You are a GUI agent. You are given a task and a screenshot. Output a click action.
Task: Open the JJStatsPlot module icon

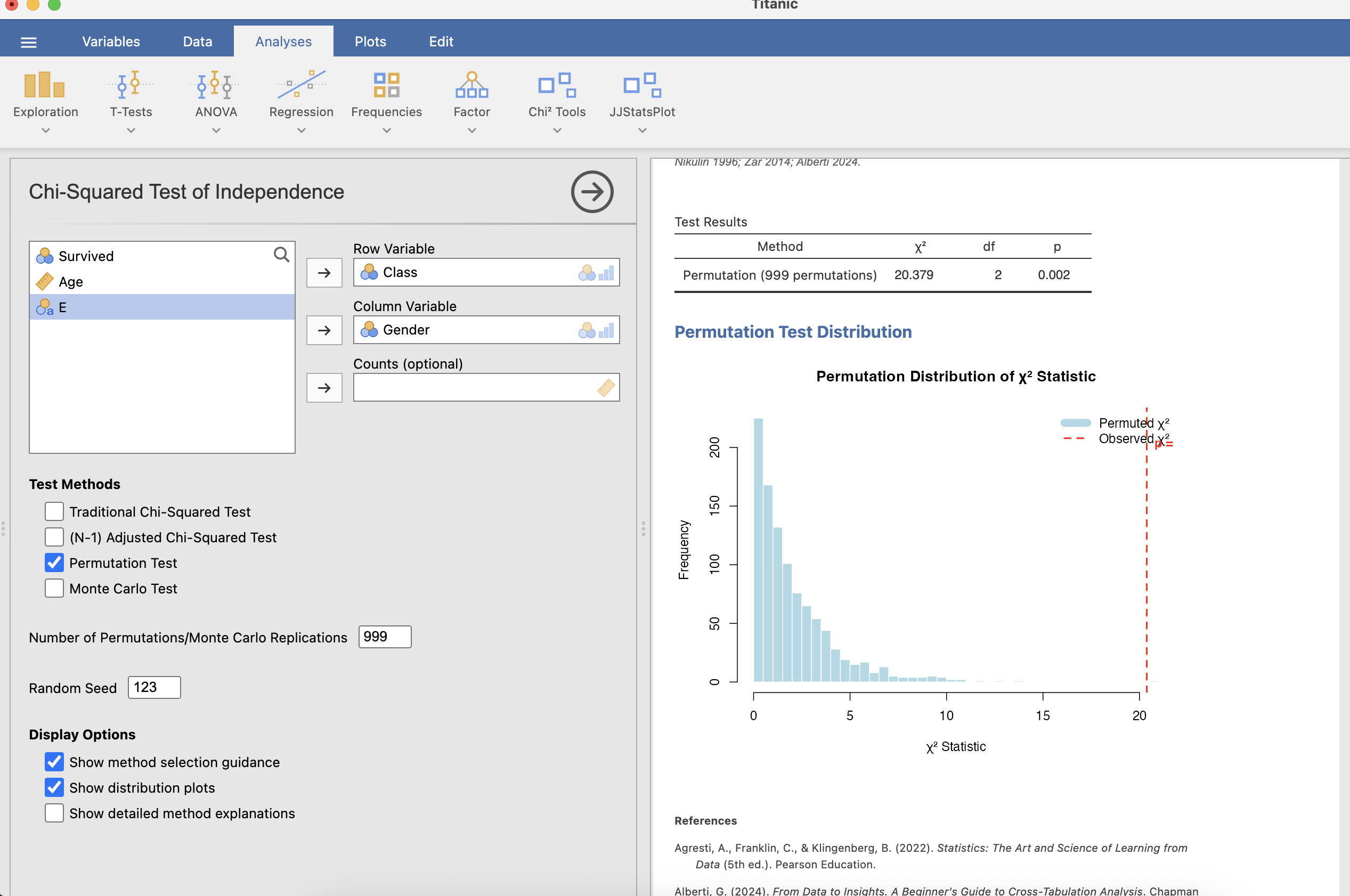click(641, 86)
